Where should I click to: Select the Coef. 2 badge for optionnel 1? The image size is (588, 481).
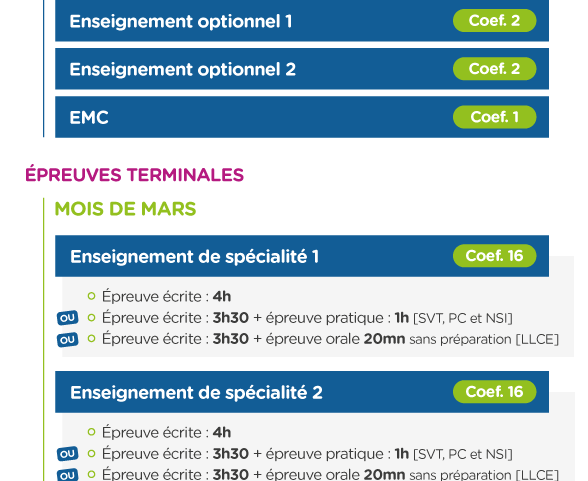coord(494,21)
